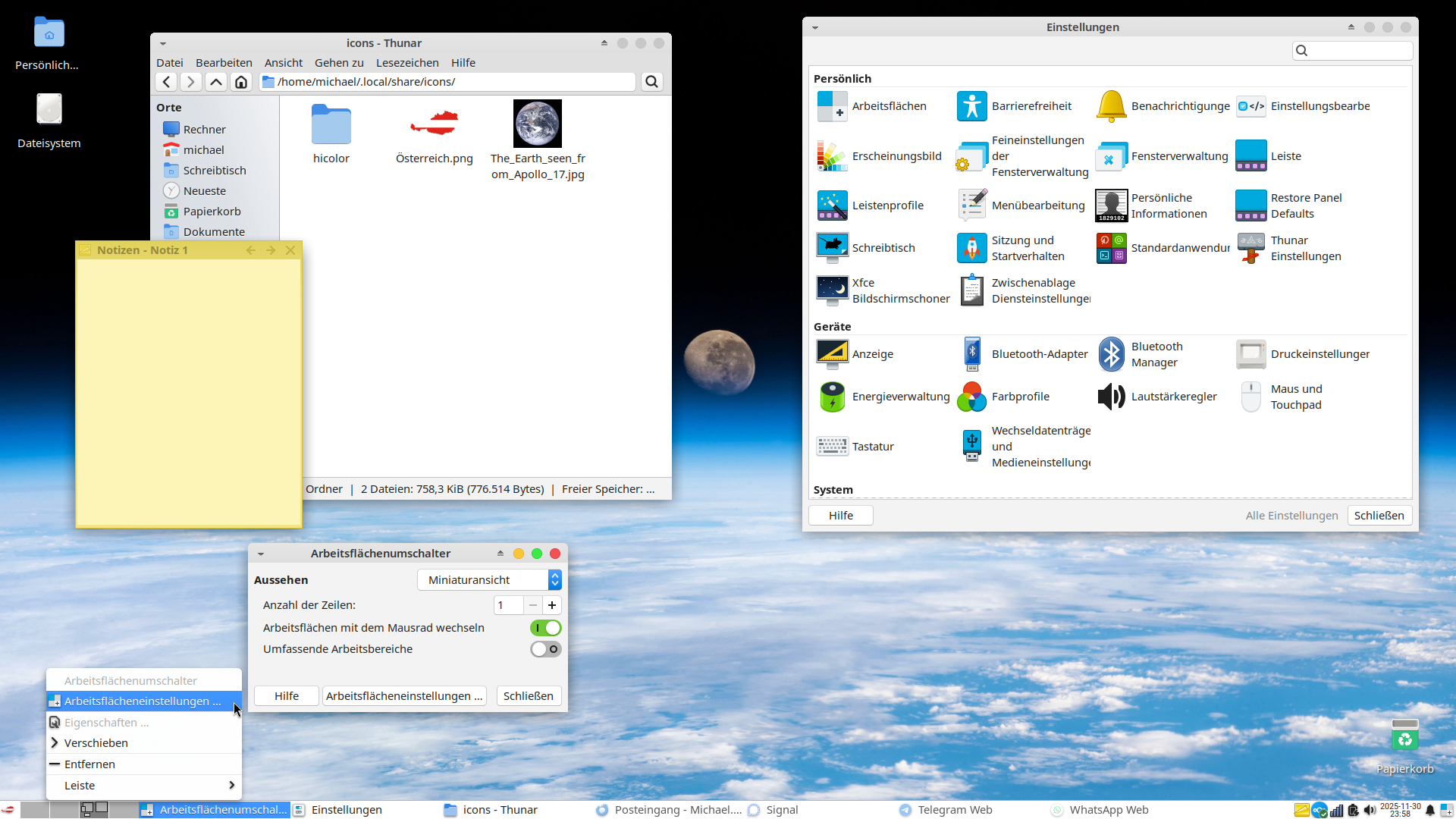Open the Barrierefreiheit accessibility icon
Viewport: 1456px width, 819px height.
tap(971, 106)
